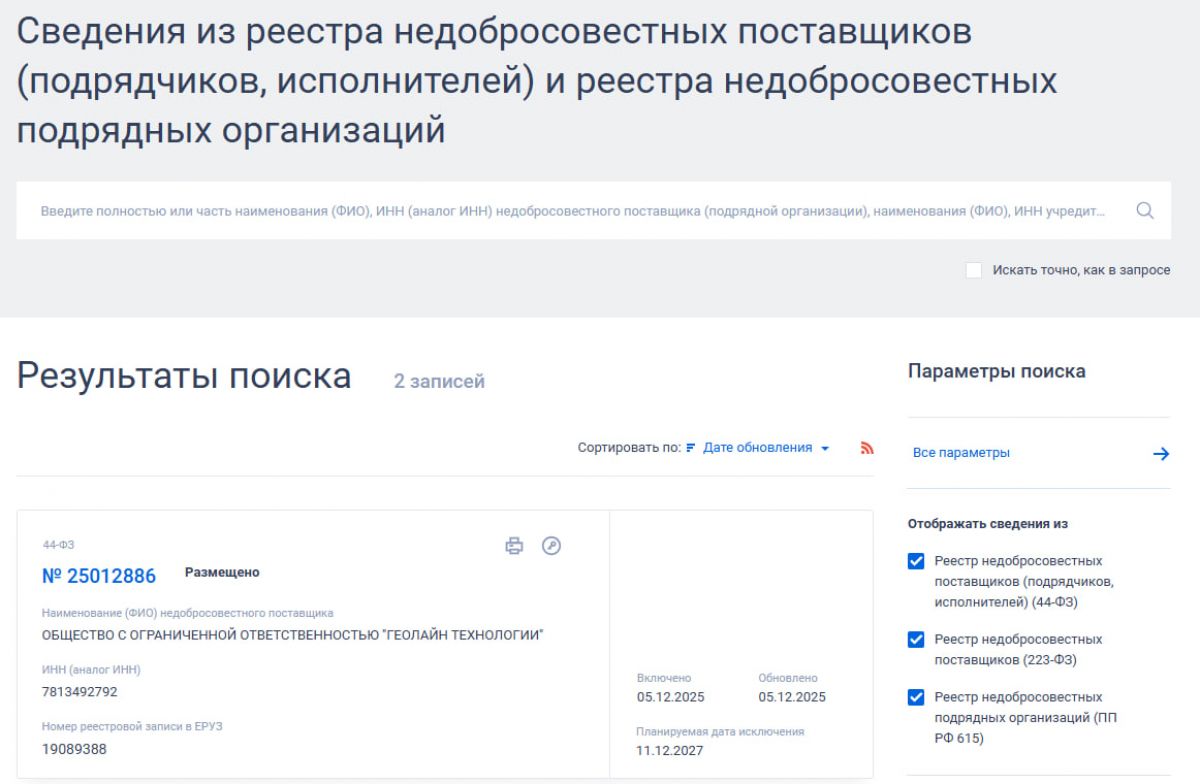Enable 'Искать точно, как в запросе' checkbox

pyautogui.click(x=974, y=270)
